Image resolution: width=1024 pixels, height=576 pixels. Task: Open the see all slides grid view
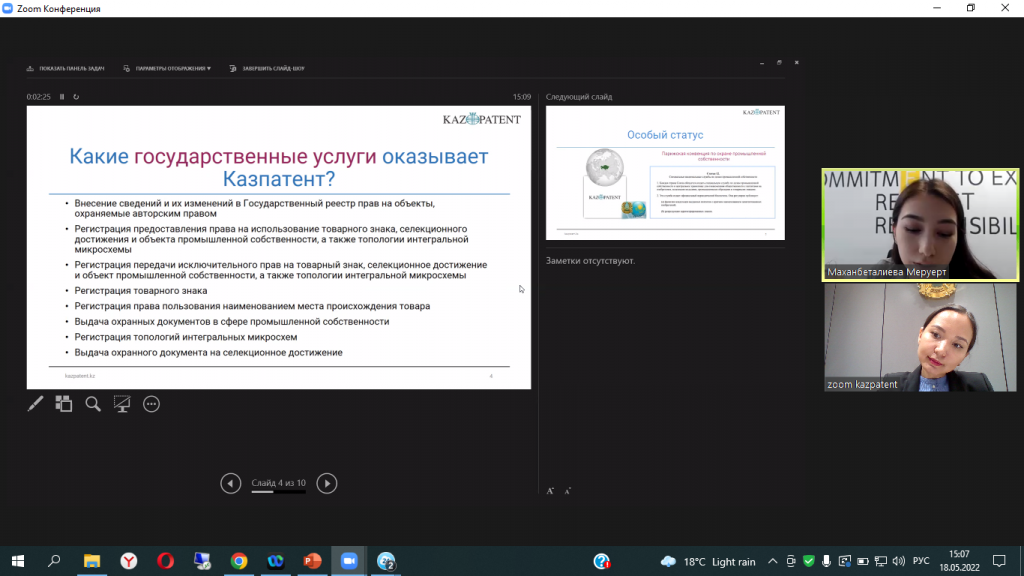[64, 404]
